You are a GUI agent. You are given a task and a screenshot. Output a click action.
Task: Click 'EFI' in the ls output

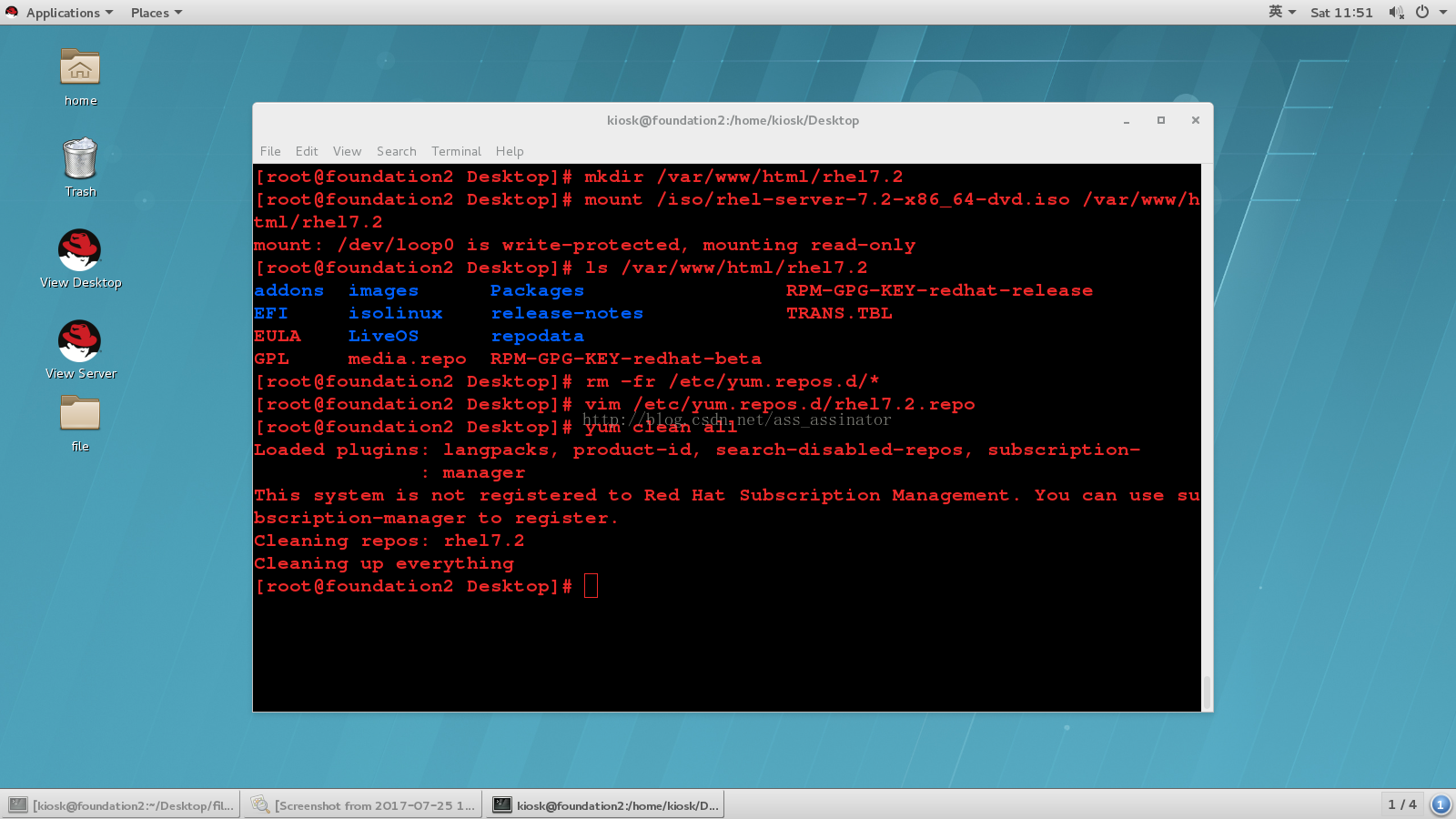271,313
